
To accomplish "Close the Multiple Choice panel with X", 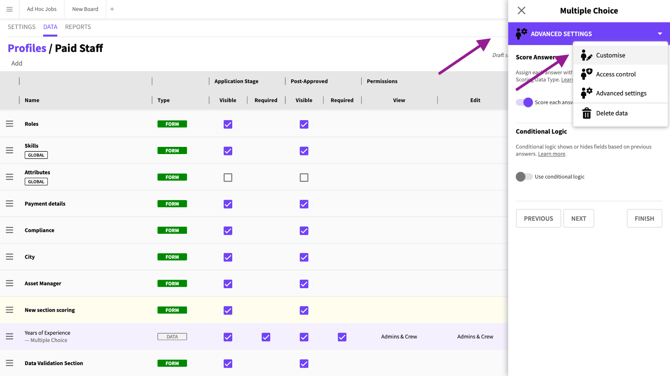I will [521, 10].
